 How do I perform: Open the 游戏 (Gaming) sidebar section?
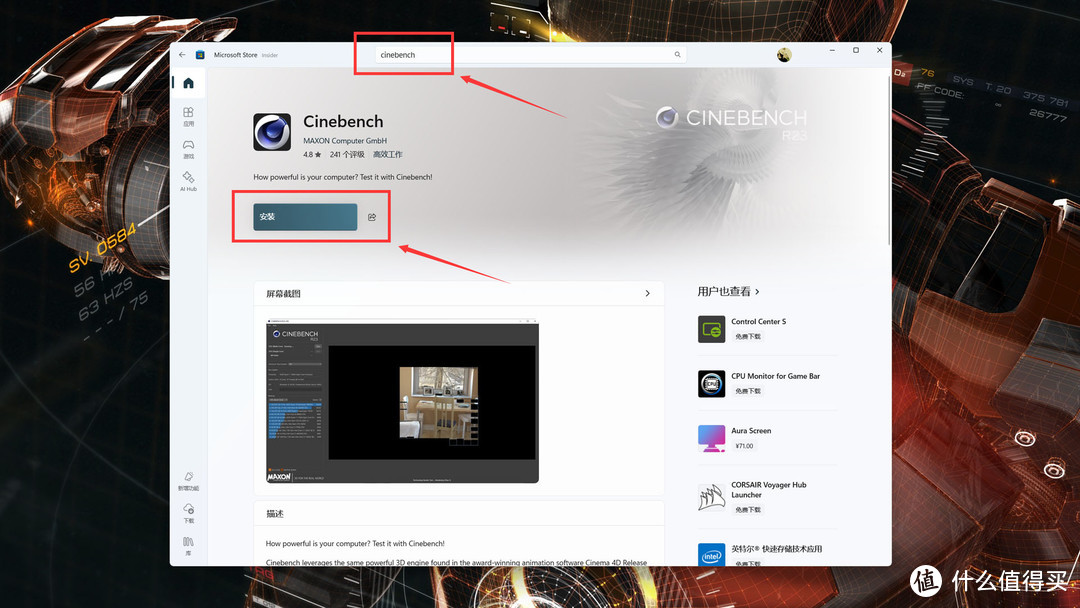pos(188,149)
